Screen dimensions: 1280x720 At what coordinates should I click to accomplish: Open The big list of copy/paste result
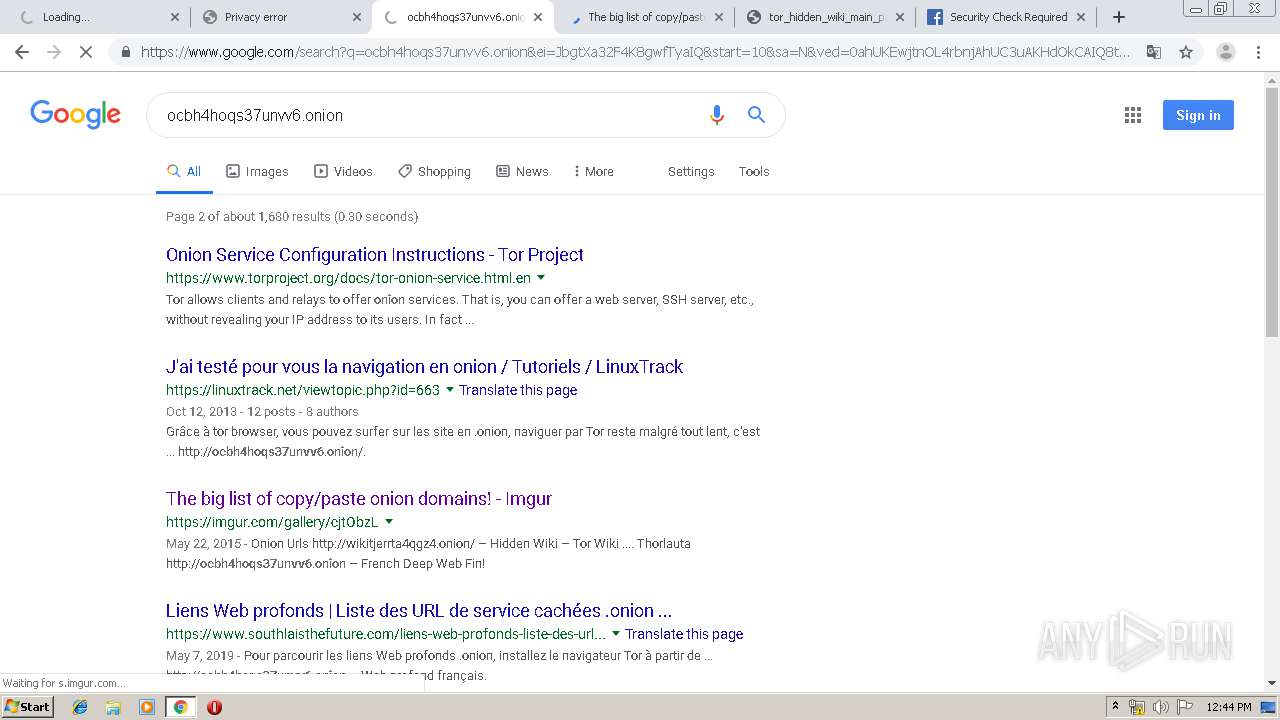click(x=359, y=499)
